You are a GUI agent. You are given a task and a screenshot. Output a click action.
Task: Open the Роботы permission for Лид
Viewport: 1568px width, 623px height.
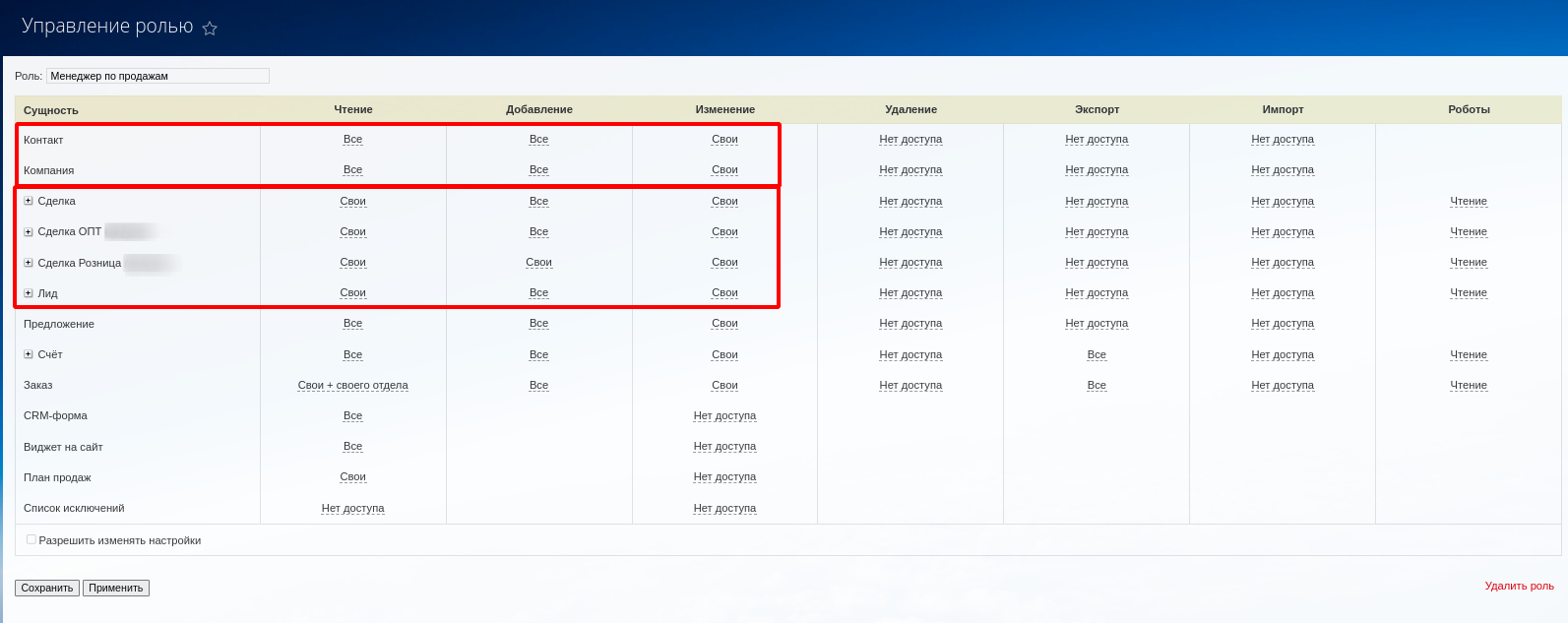tap(1469, 293)
